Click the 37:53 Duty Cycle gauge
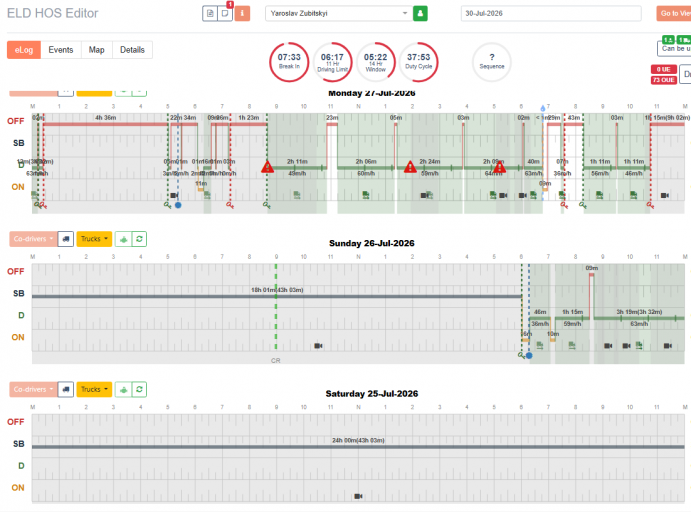Screen dimensions: 691x512 pyautogui.click(x=419, y=62)
